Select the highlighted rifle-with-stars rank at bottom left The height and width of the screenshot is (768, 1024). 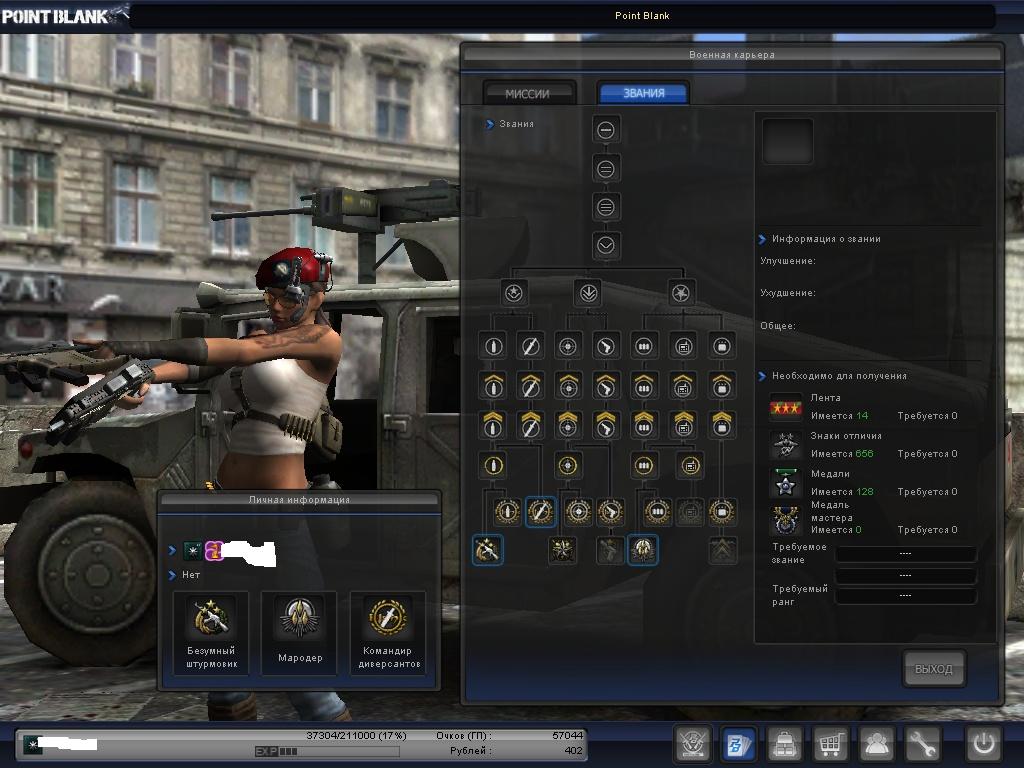coord(487,550)
